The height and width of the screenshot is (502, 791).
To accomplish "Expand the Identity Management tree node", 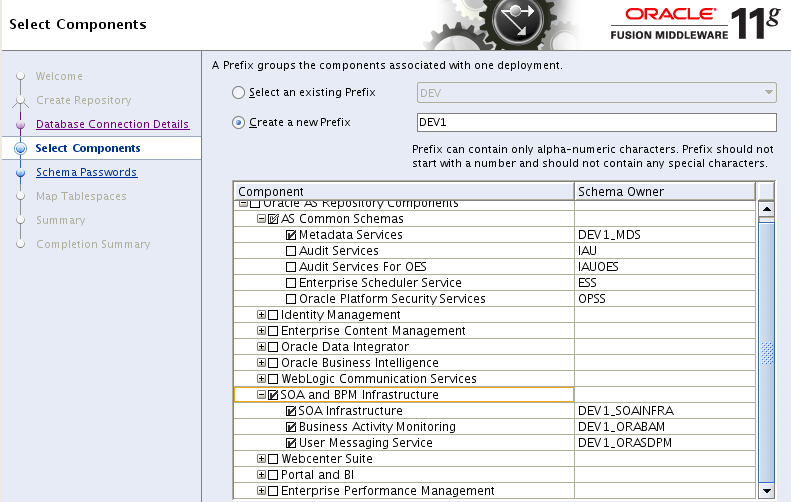I will (262, 315).
